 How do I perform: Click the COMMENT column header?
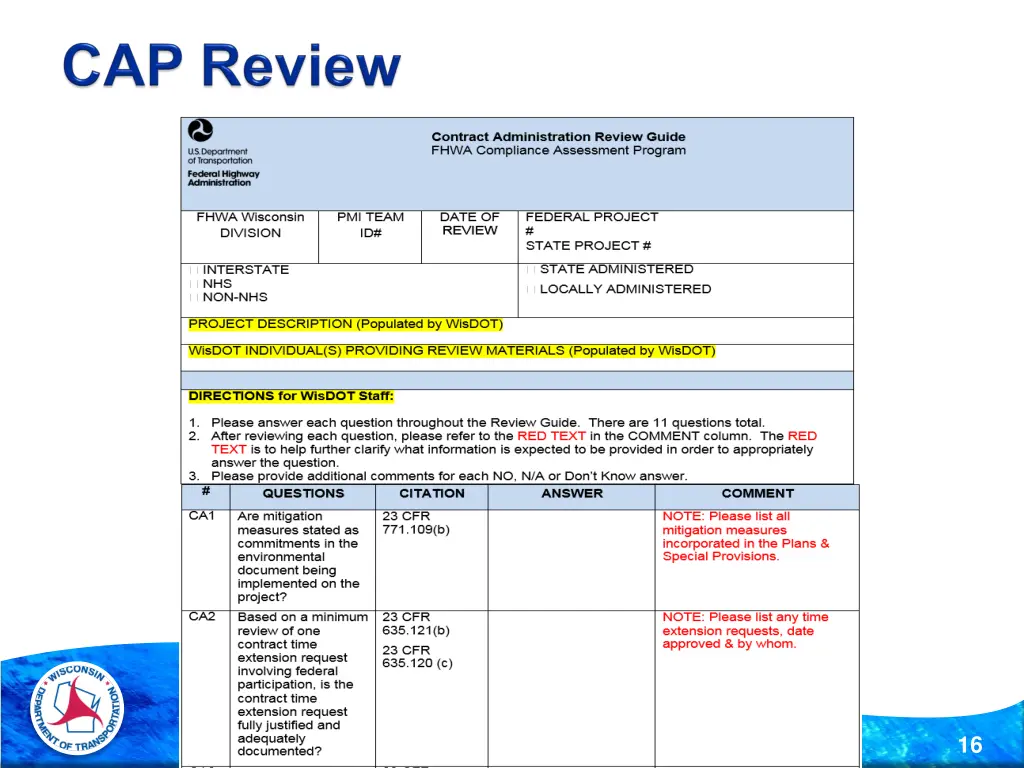click(x=758, y=496)
